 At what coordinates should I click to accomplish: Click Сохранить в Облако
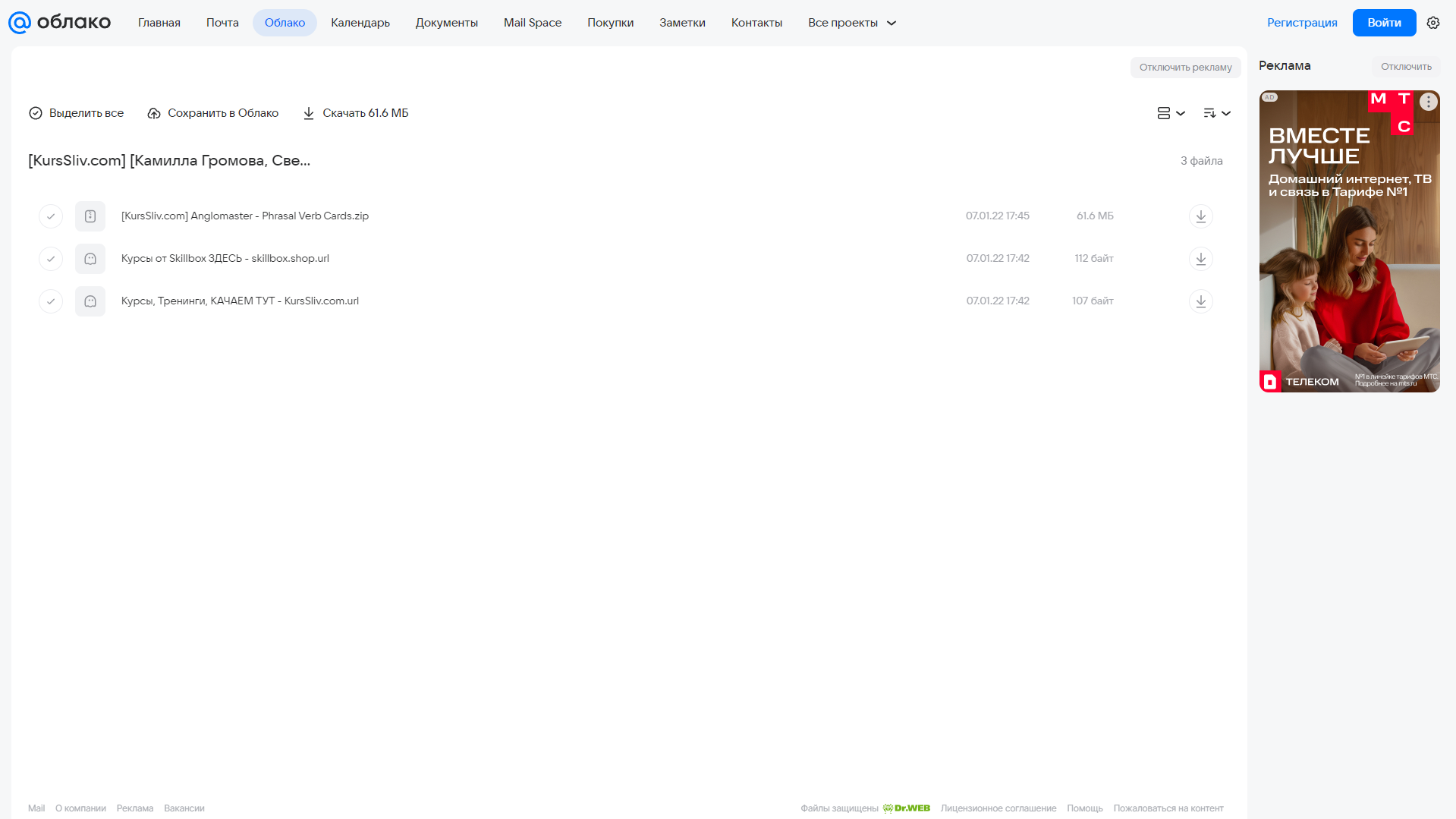(213, 113)
